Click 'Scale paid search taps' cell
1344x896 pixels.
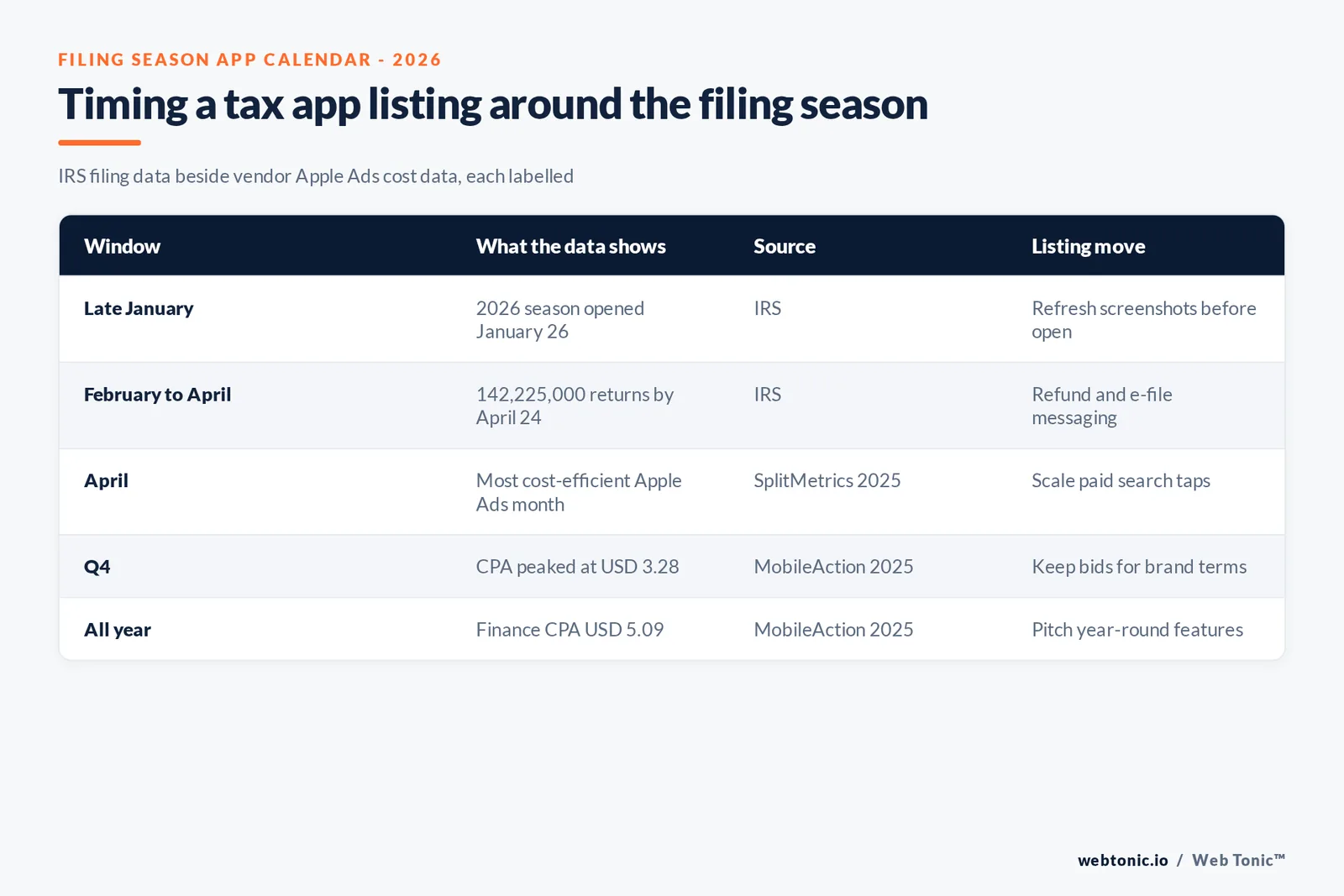pos(1121,480)
